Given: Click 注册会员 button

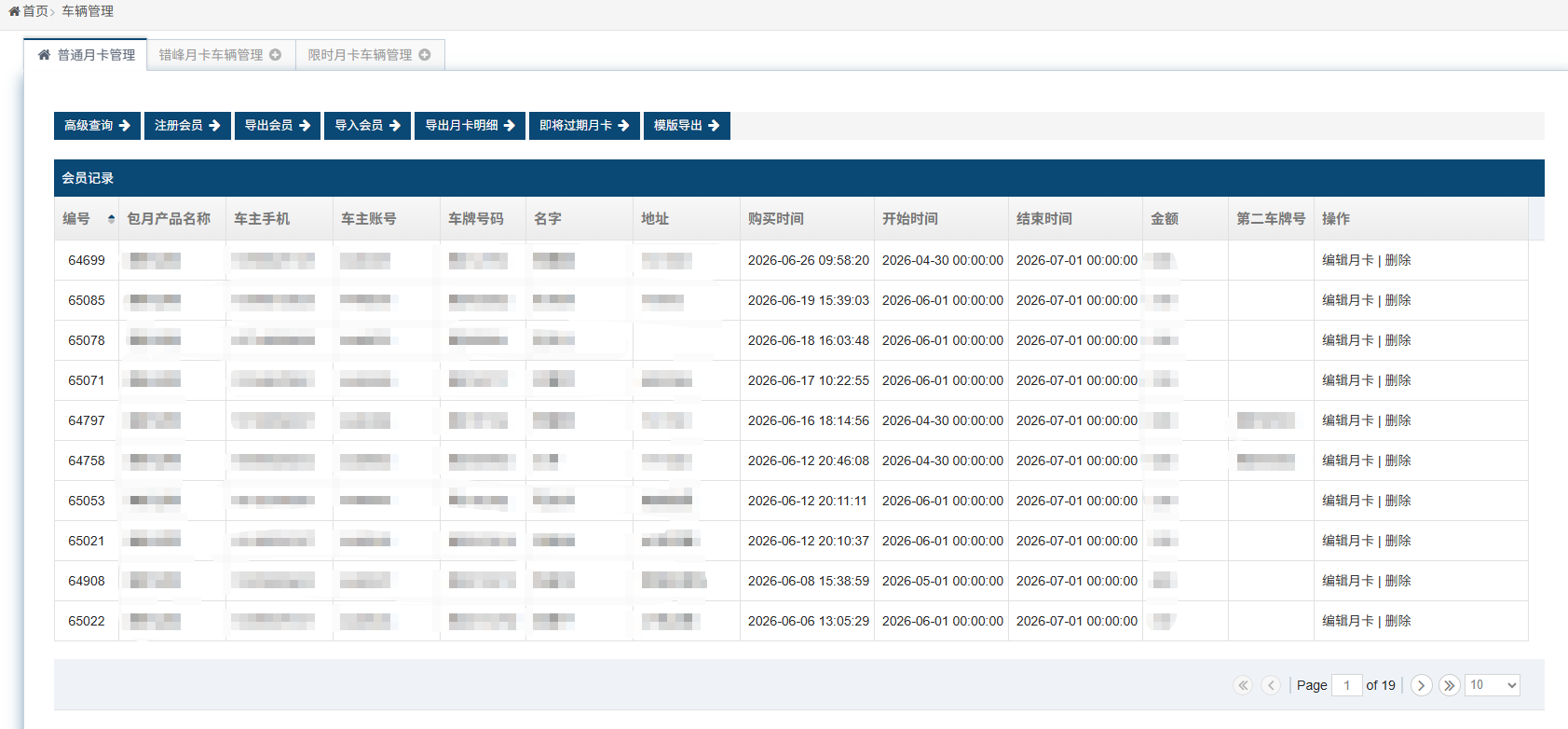Looking at the screenshot, I should pyautogui.click(x=187, y=126).
